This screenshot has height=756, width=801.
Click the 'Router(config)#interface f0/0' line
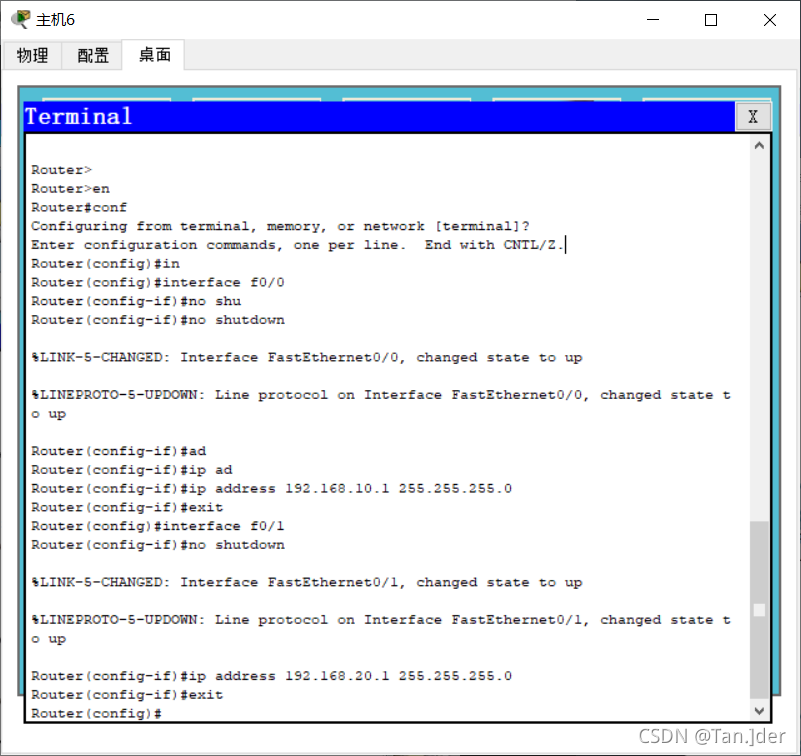[x=158, y=282]
